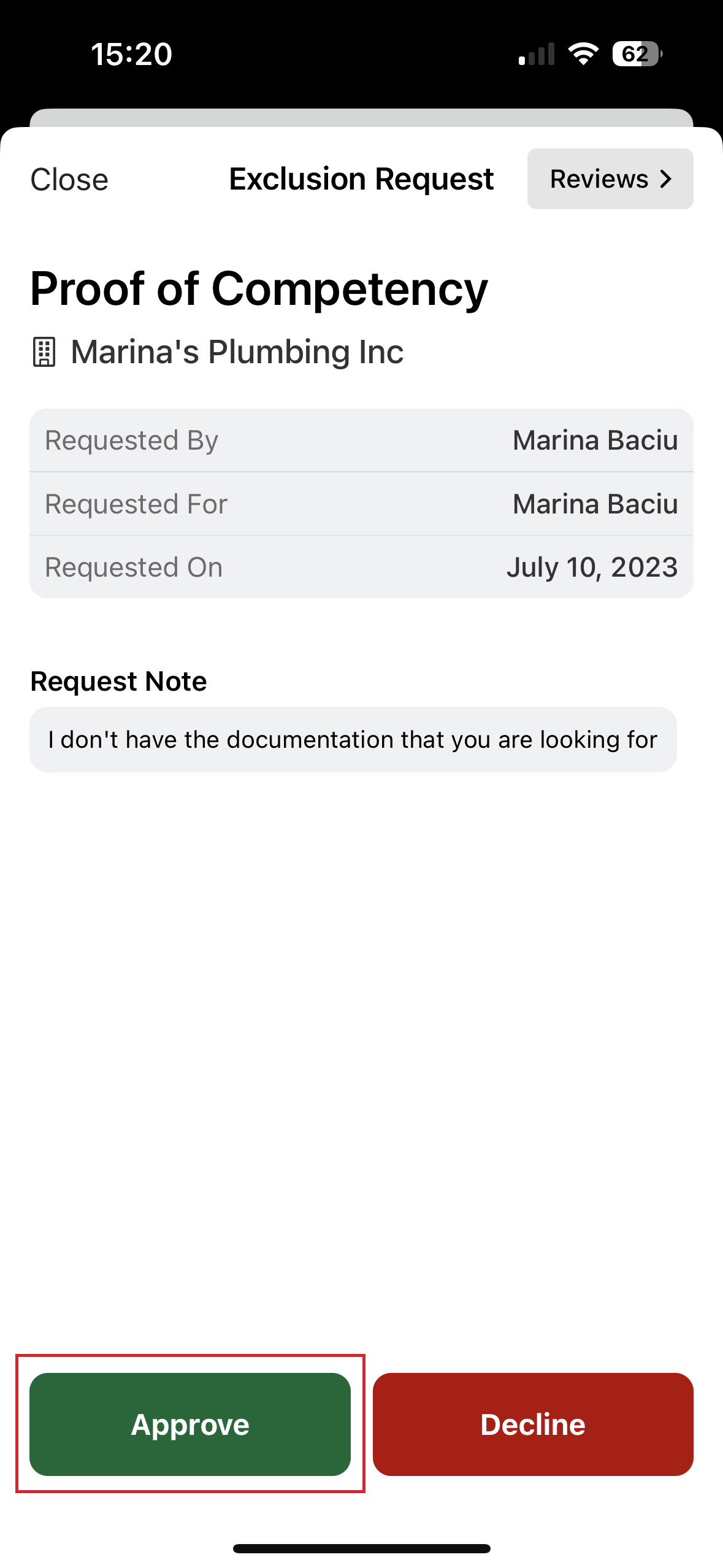723x1568 pixels.
Task: Decline the exclusion request
Action: pos(533,1424)
